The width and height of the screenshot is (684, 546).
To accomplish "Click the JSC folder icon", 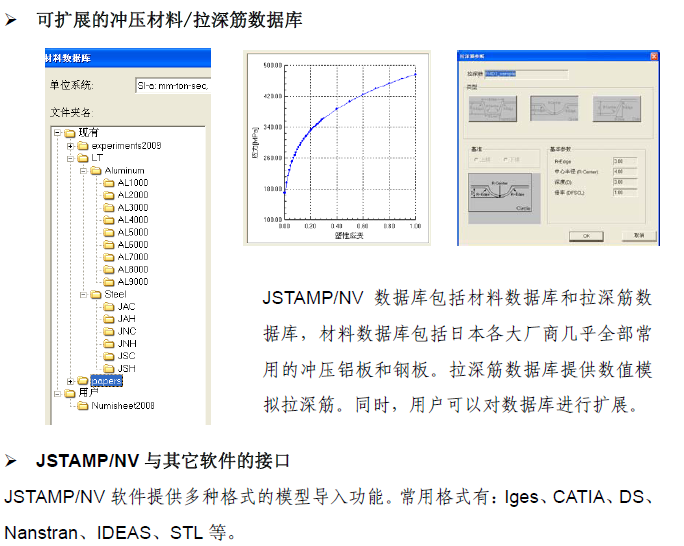I will (109, 356).
